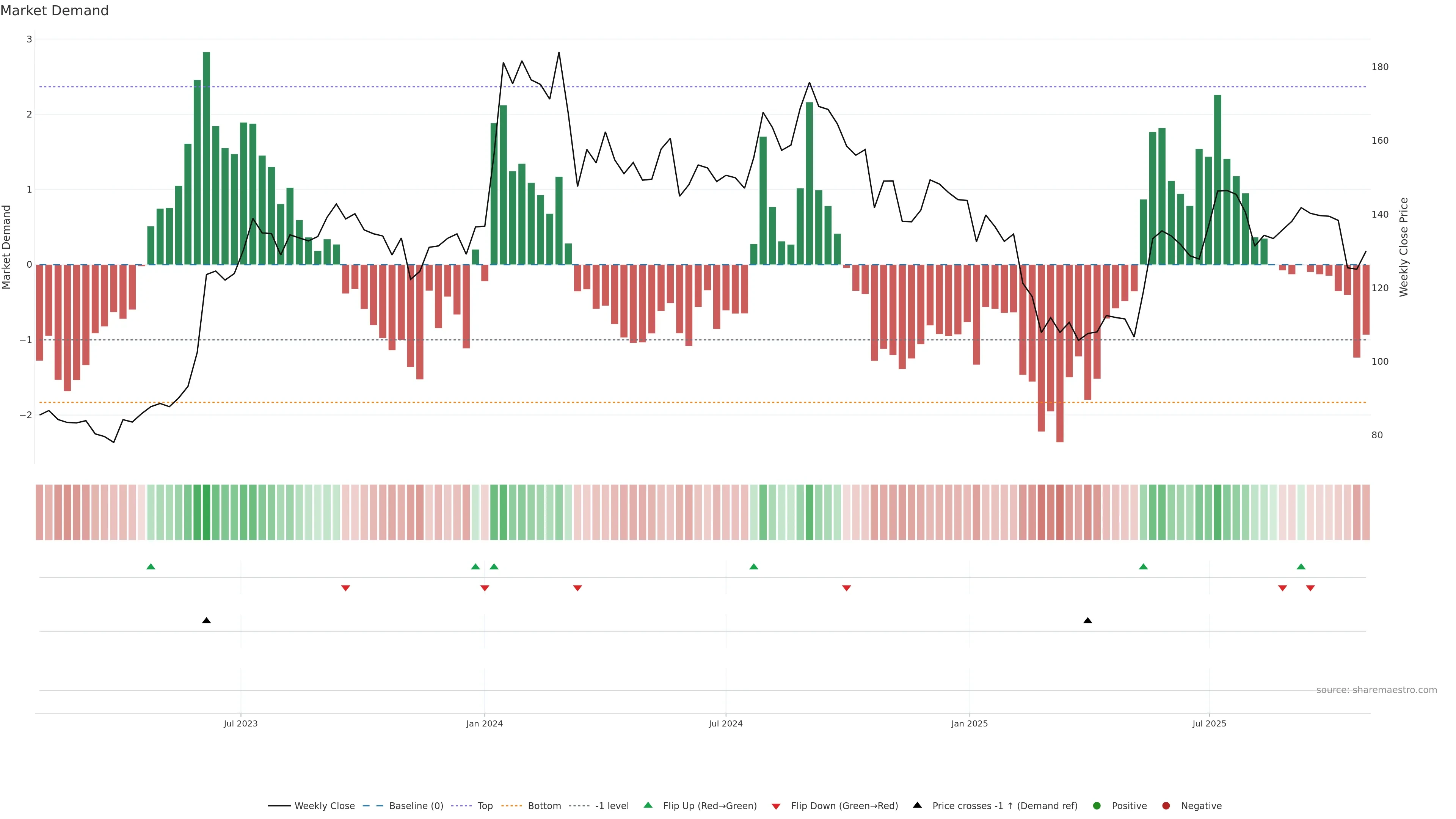Click first green flip-up marker before Jul 2023
This screenshot has width=1456, height=819.
pyautogui.click(x=151, y=567)
